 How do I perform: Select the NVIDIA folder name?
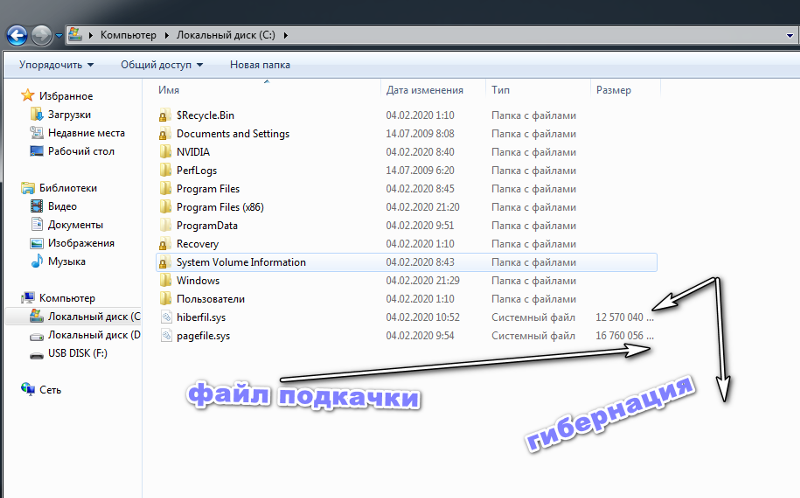pos(193,152)
